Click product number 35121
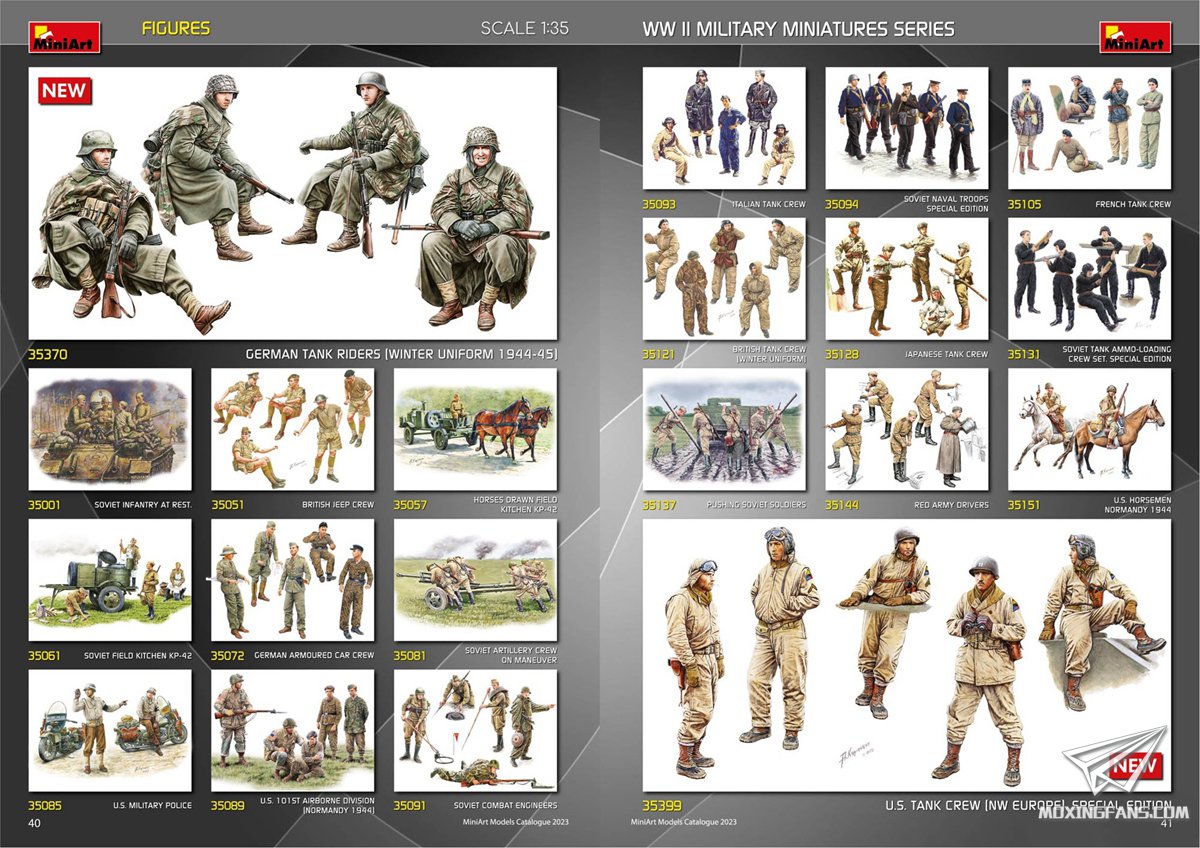1200x848 pixels. pyautogui.click(x=659, y=354)
